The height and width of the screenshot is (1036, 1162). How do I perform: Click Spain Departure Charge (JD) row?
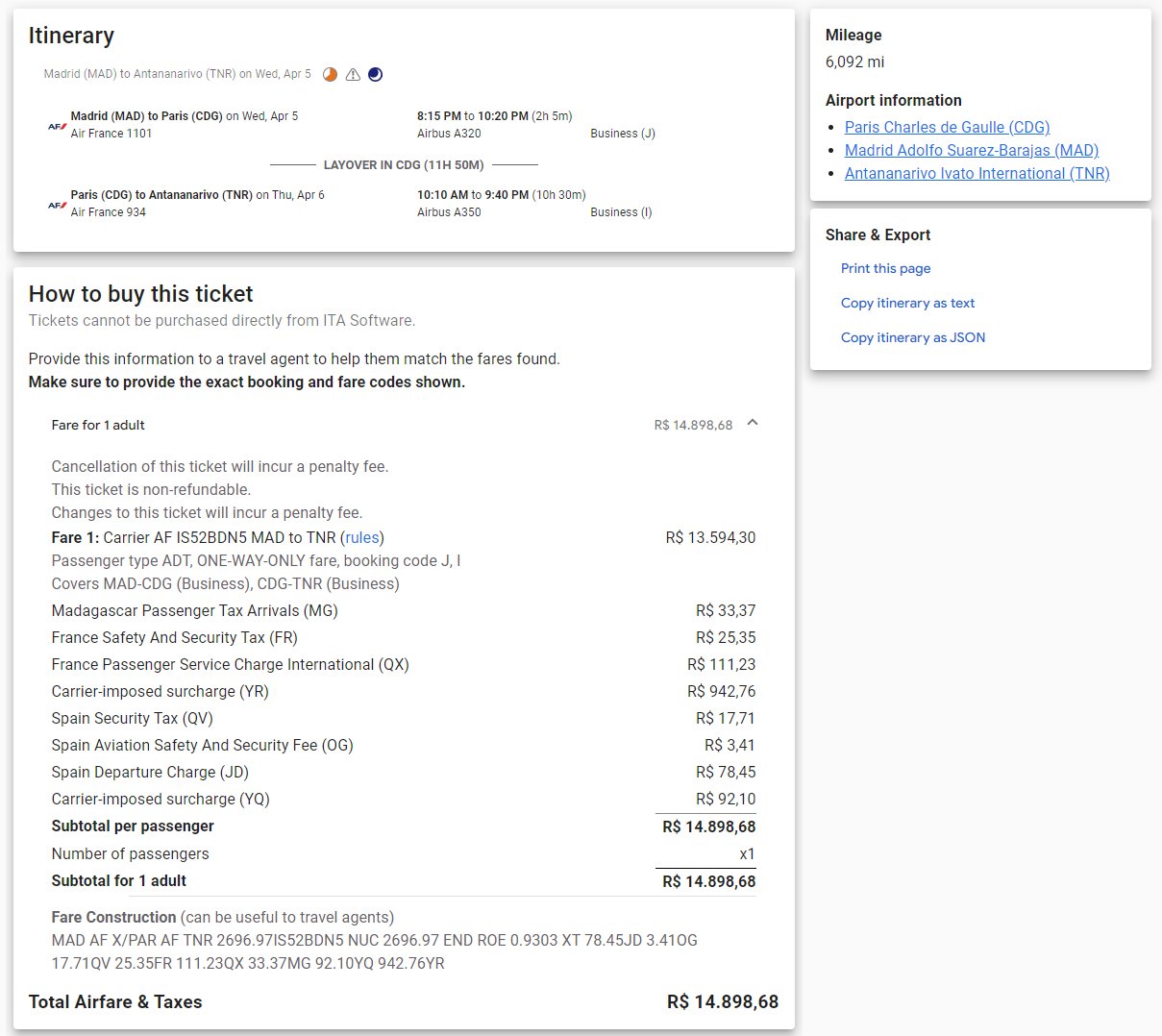click(x=404, y=772)
